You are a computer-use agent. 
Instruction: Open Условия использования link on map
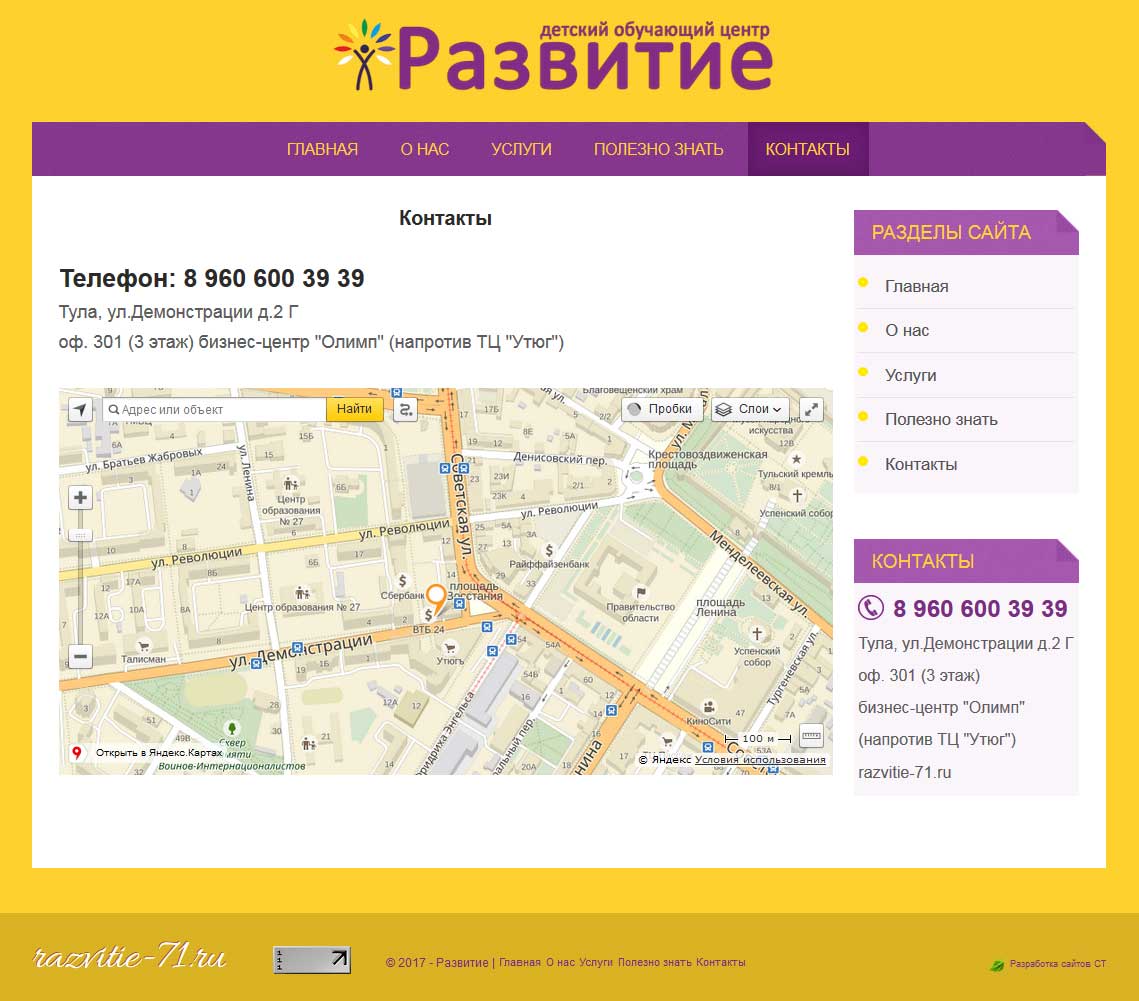(x=761, y=760)
